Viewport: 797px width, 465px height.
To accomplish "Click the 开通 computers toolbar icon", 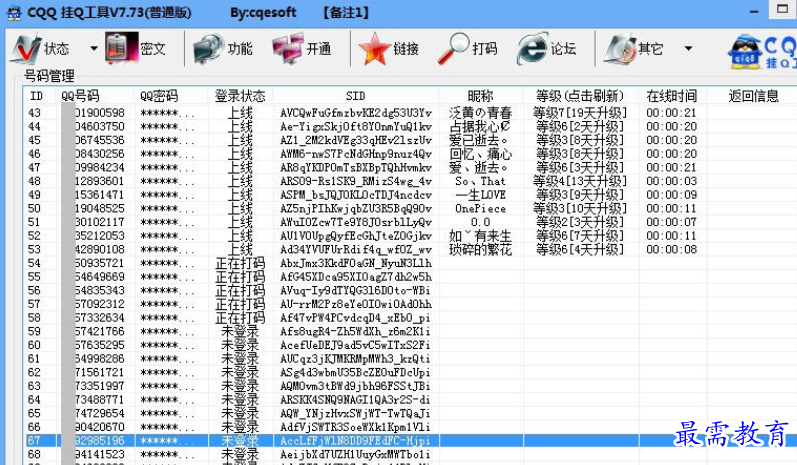I will (x=288, y=49).
